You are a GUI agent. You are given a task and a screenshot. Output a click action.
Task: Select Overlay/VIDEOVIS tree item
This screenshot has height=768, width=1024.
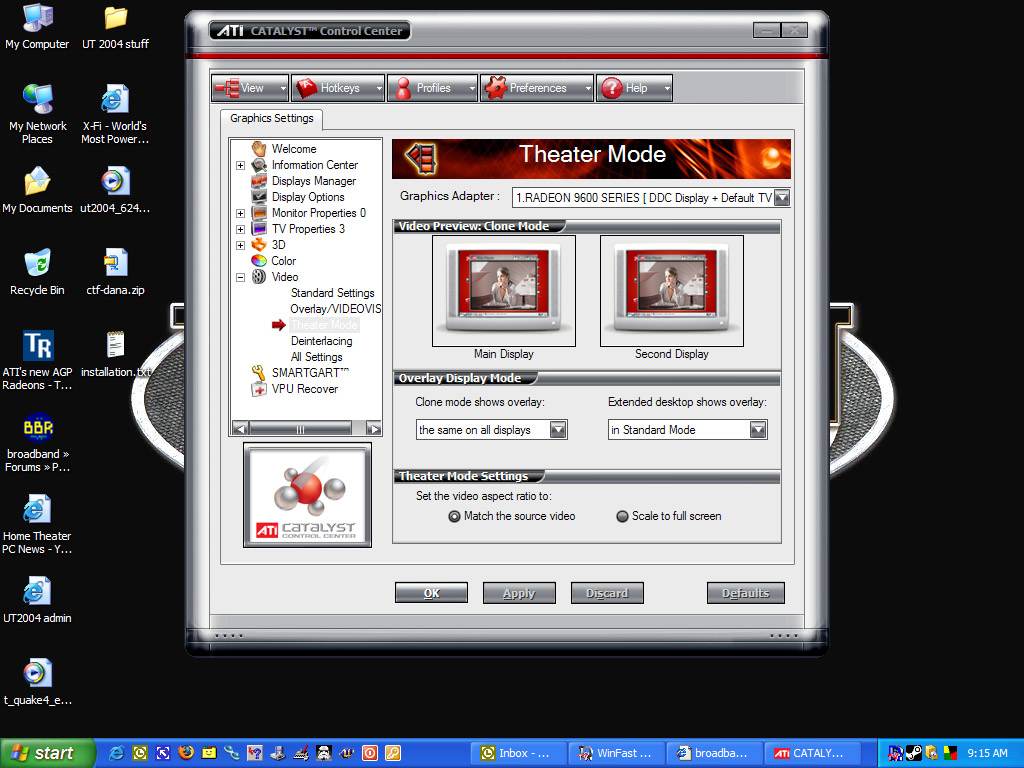click(336, 309)
